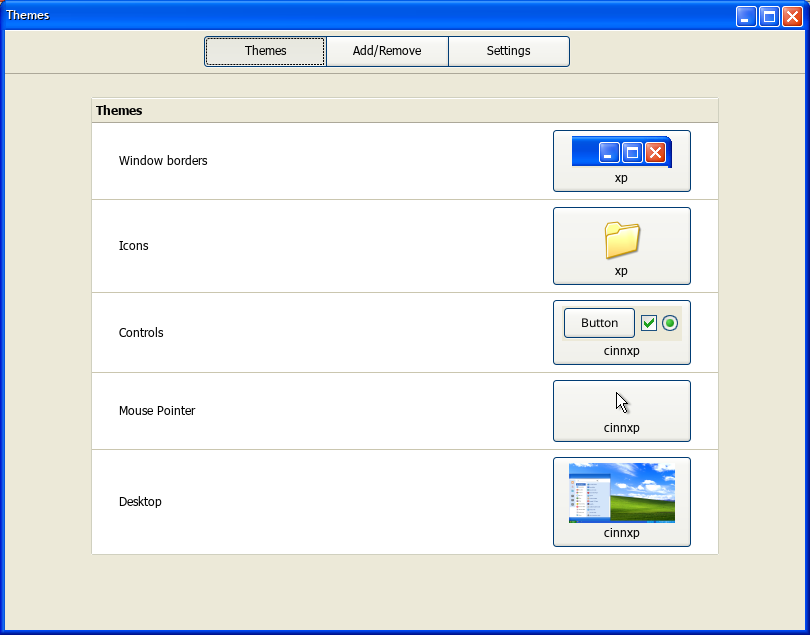Click the 'Mouse Pointer' row label
The height and width of the screenshot is (635, 810).
click(157, 411)
